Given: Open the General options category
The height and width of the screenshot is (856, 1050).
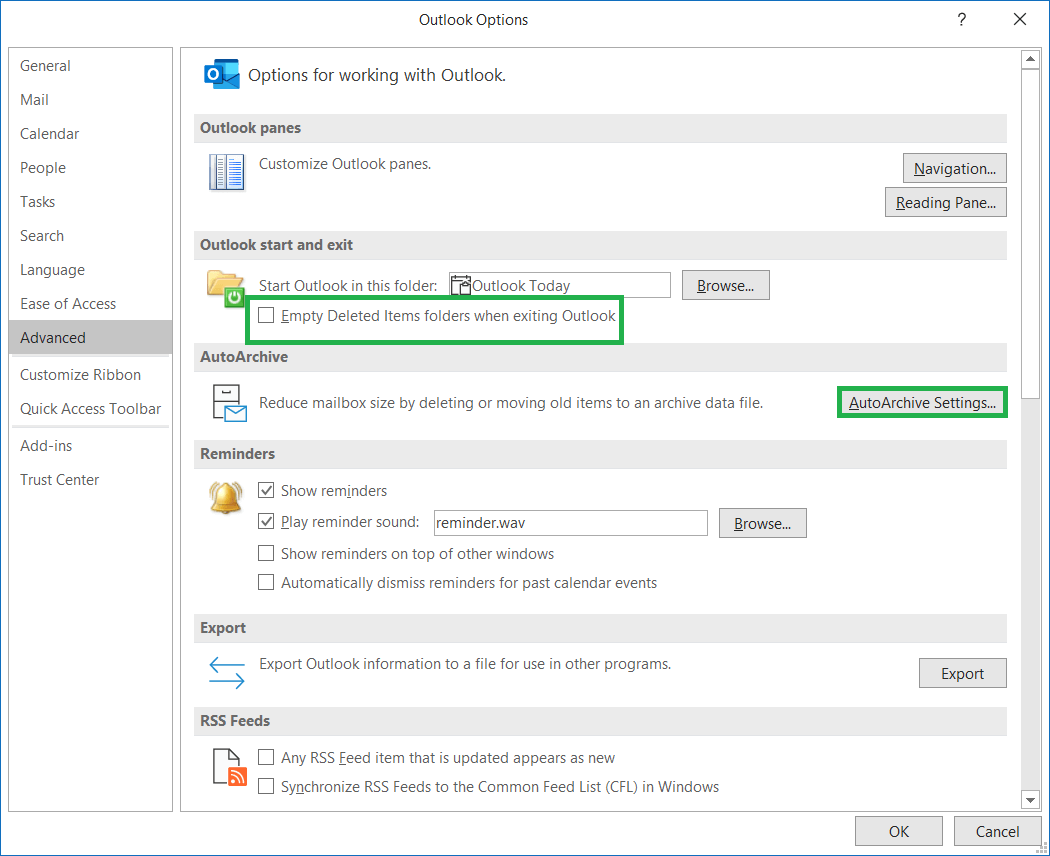Looking at the screenshot, I should click(x=90, y=66).
